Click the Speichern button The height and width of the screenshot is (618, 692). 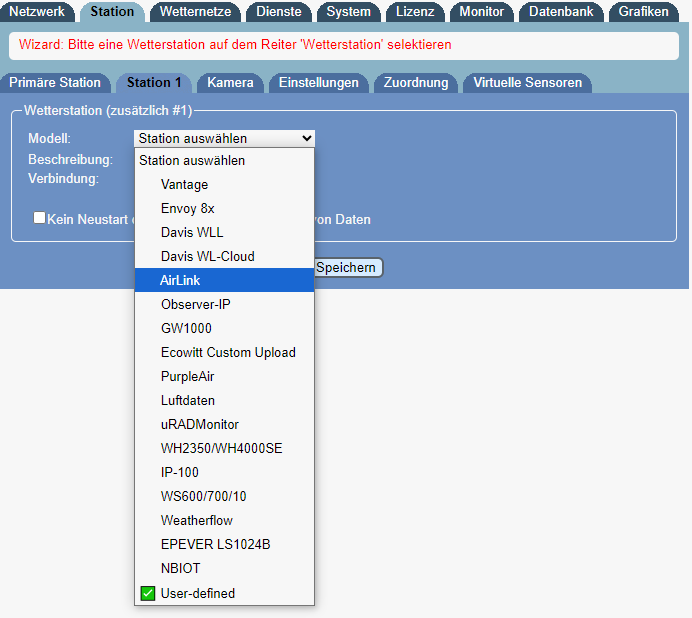[347, 268]
